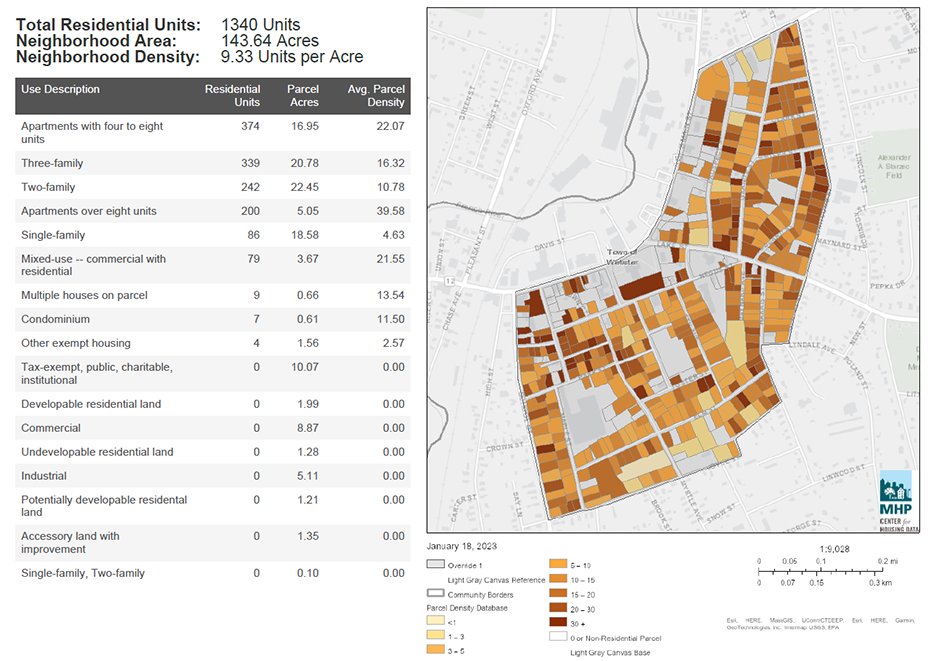936x661 pixels.
Task: Select 'Tax-exempt, public, charitable, institutional' label
Action: [97, 373]
